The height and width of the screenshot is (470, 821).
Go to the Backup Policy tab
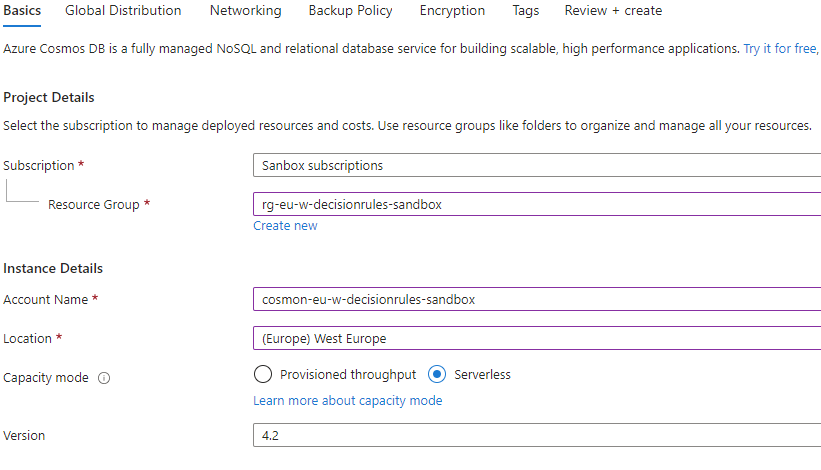click(350, 11)
